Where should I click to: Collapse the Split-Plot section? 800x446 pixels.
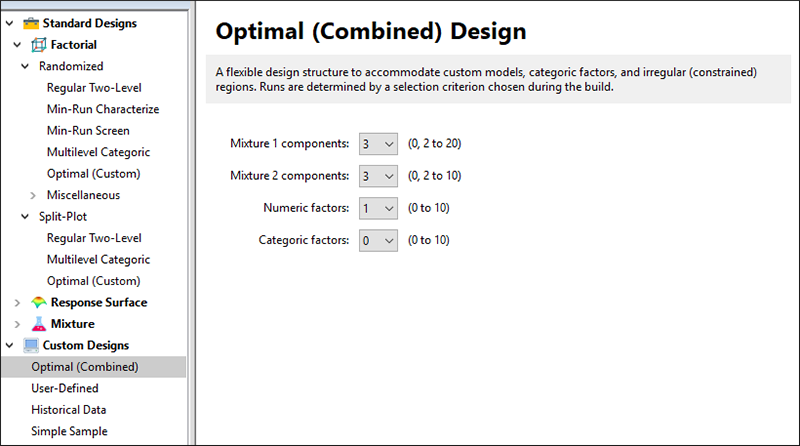[25, 217]
